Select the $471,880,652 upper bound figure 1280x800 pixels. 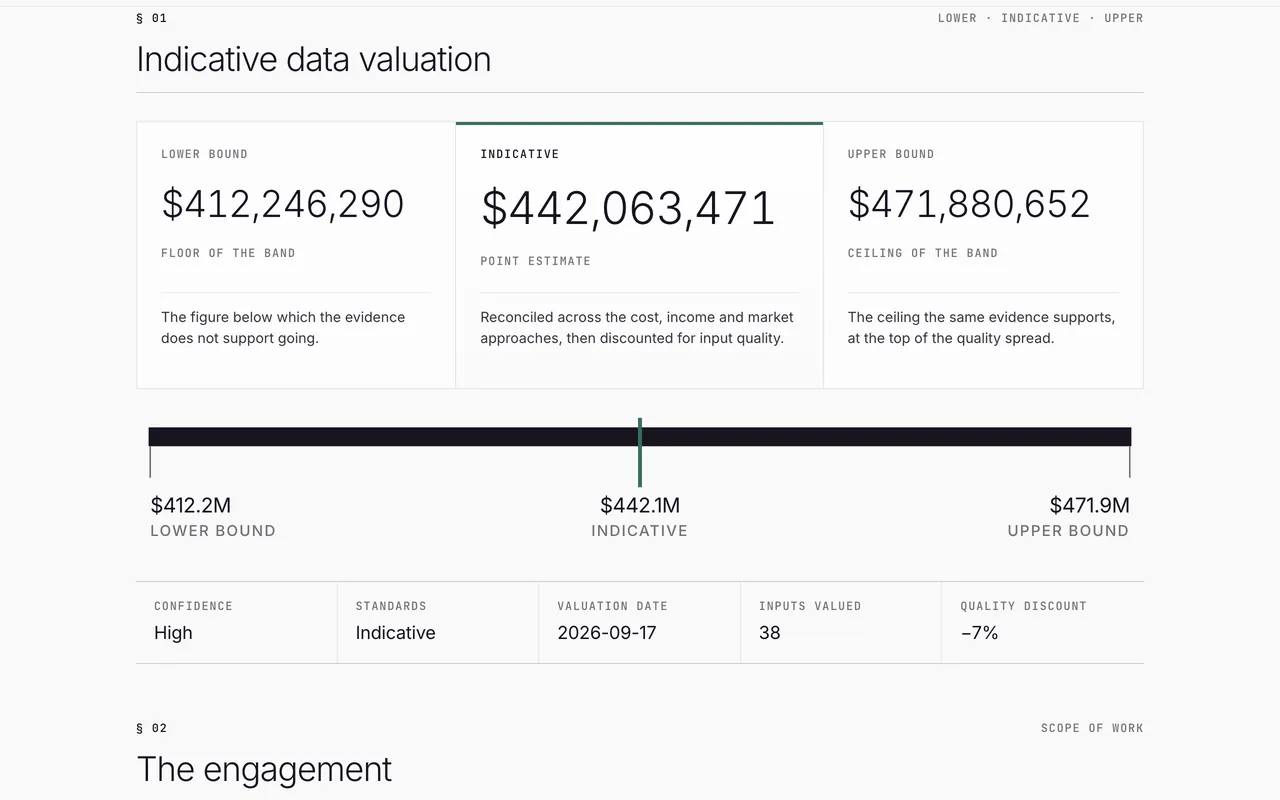click(969, 204)
